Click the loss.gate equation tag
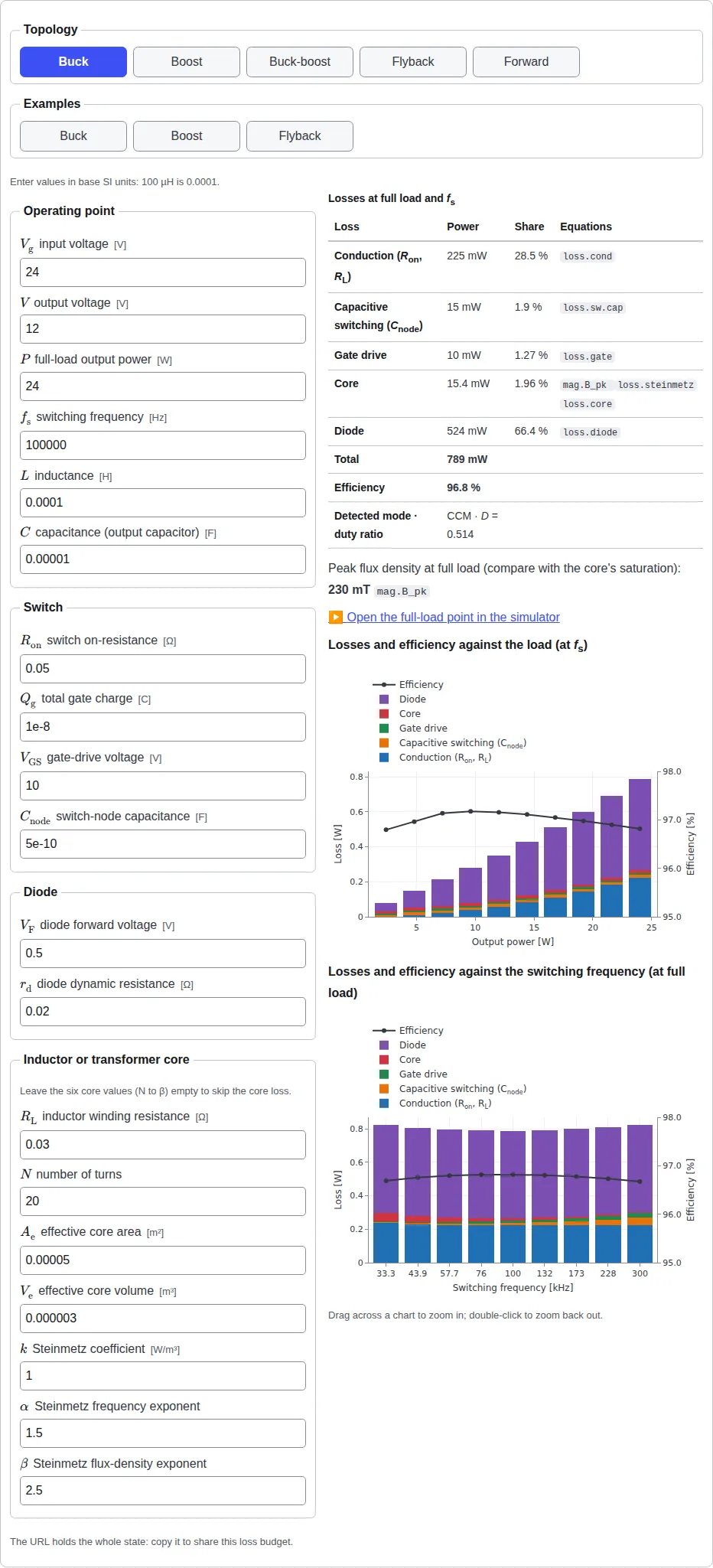Screen dimensions: 713x1568 (588, 357)
